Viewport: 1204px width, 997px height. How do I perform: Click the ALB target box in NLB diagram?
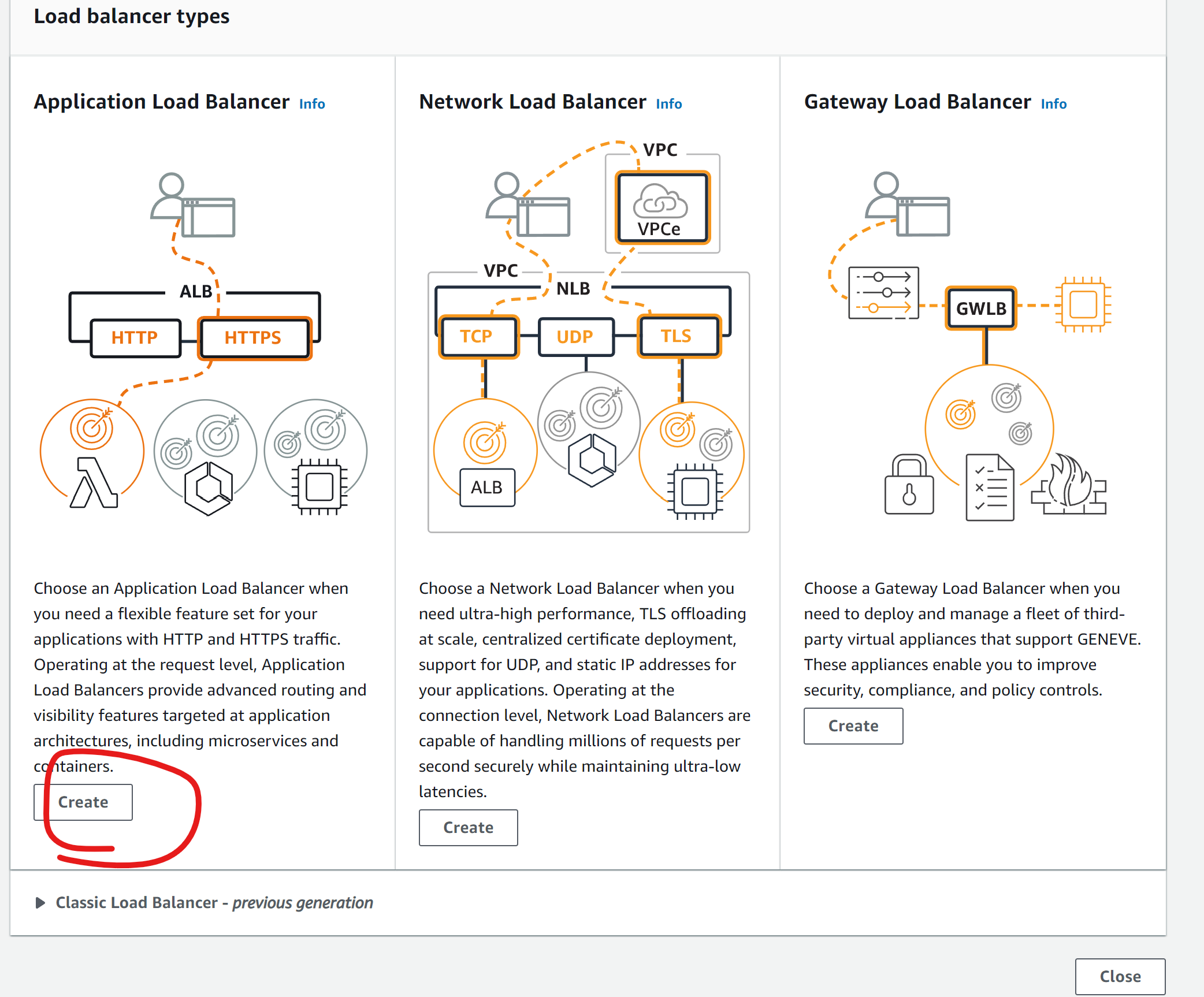point(486,488)
